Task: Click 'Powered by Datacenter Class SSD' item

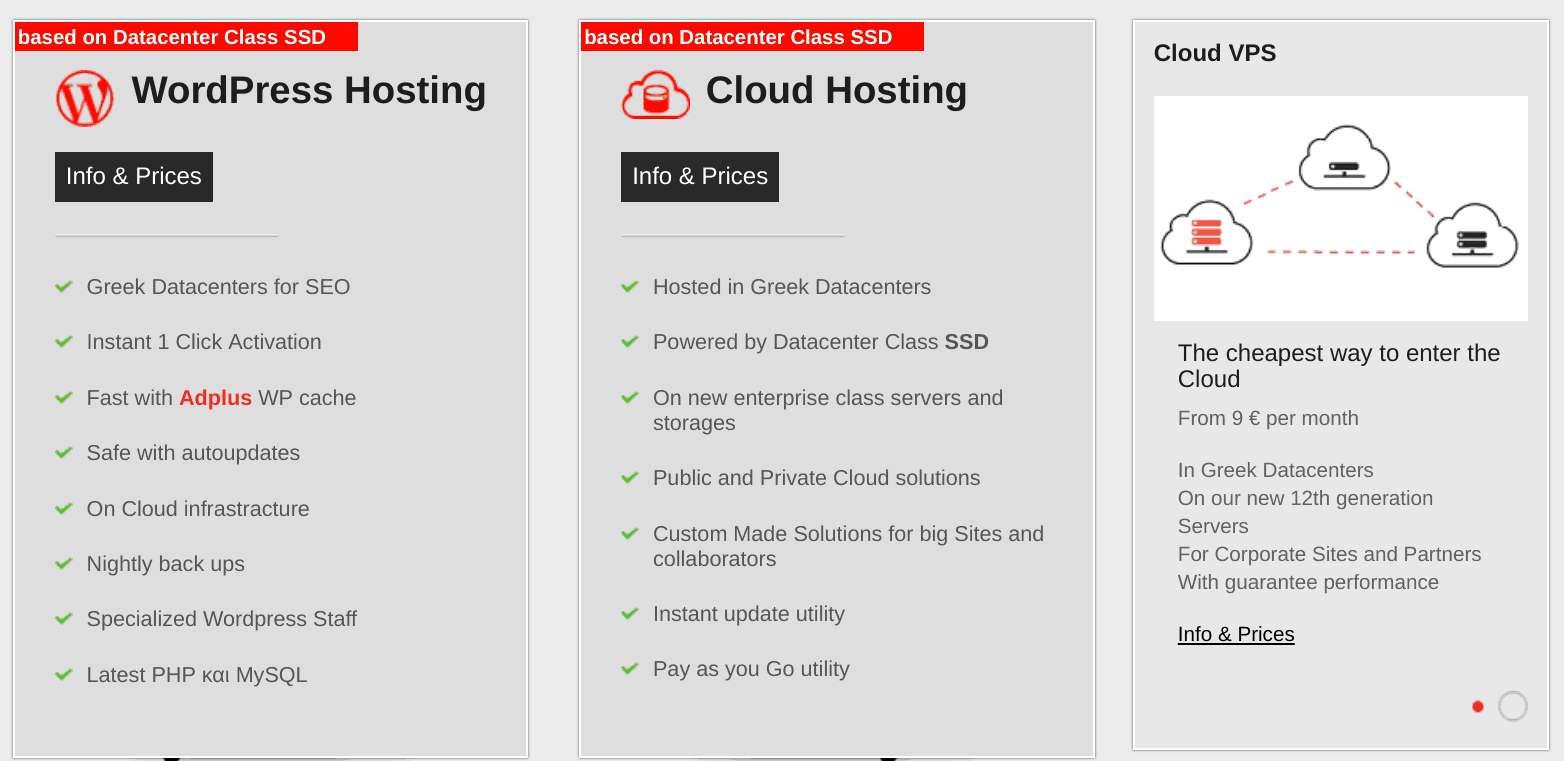Action: (821, 342)
